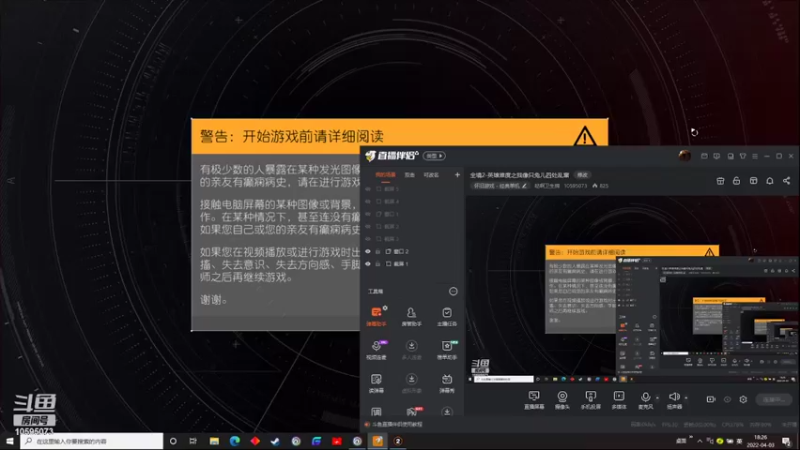Click the Windows search box
This screenshot has width=800, height=450.
92,441
